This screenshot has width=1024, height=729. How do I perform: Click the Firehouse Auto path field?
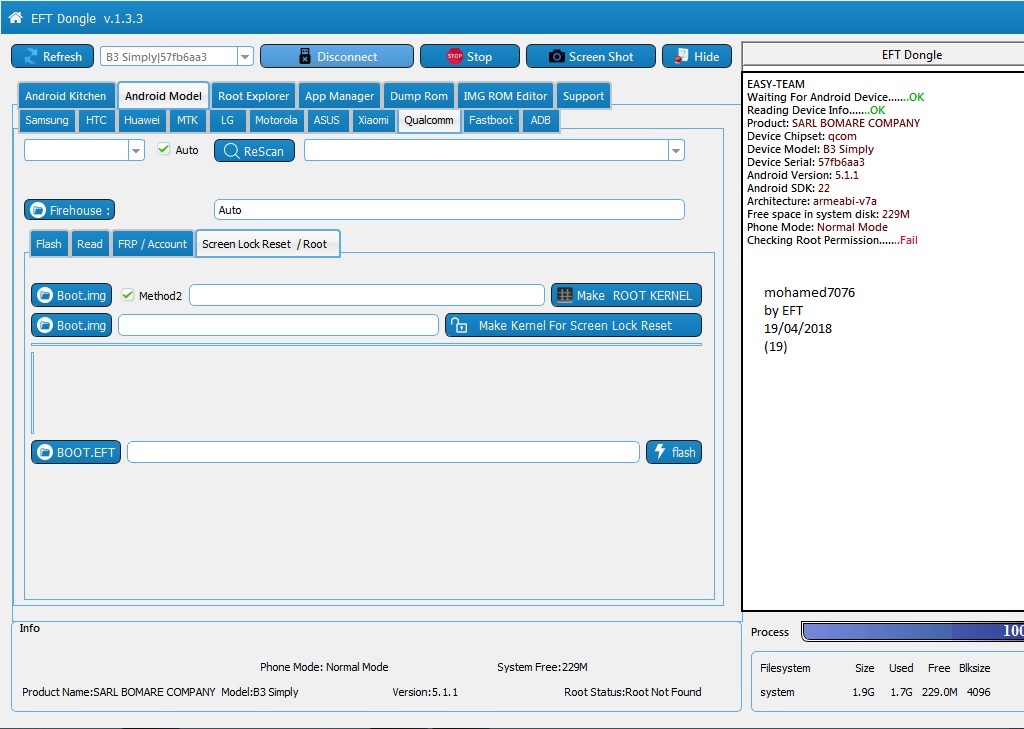tap(449, 210)
